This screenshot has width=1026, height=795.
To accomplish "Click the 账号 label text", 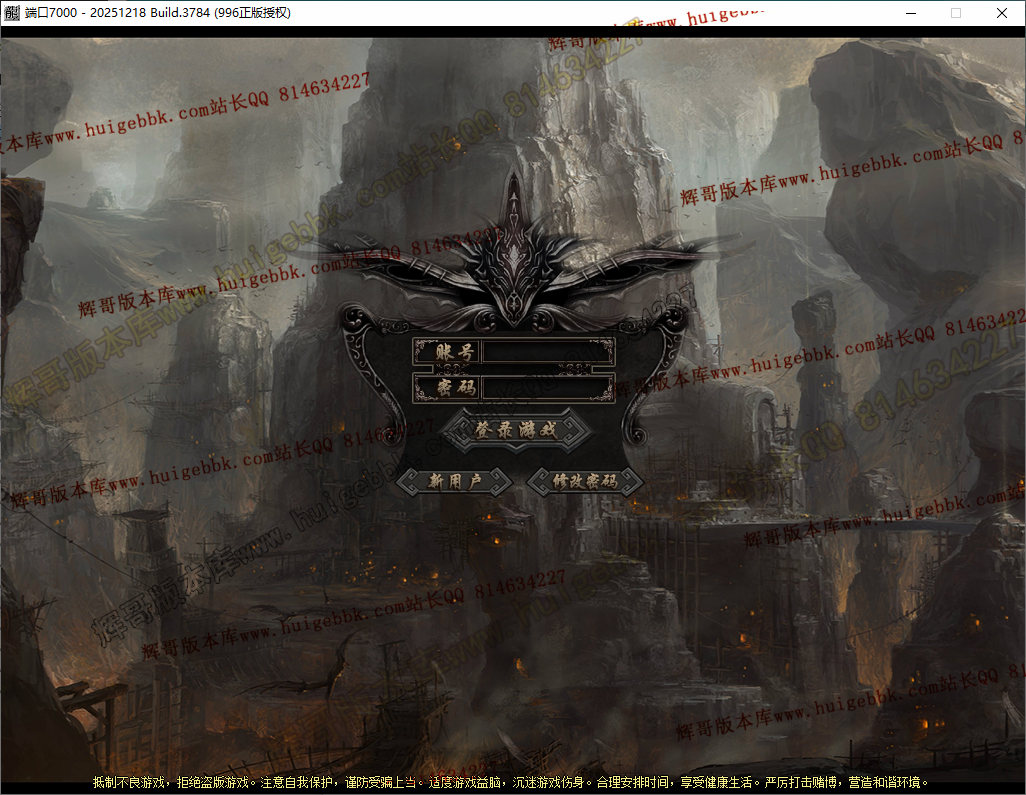I will pos(446,351).
